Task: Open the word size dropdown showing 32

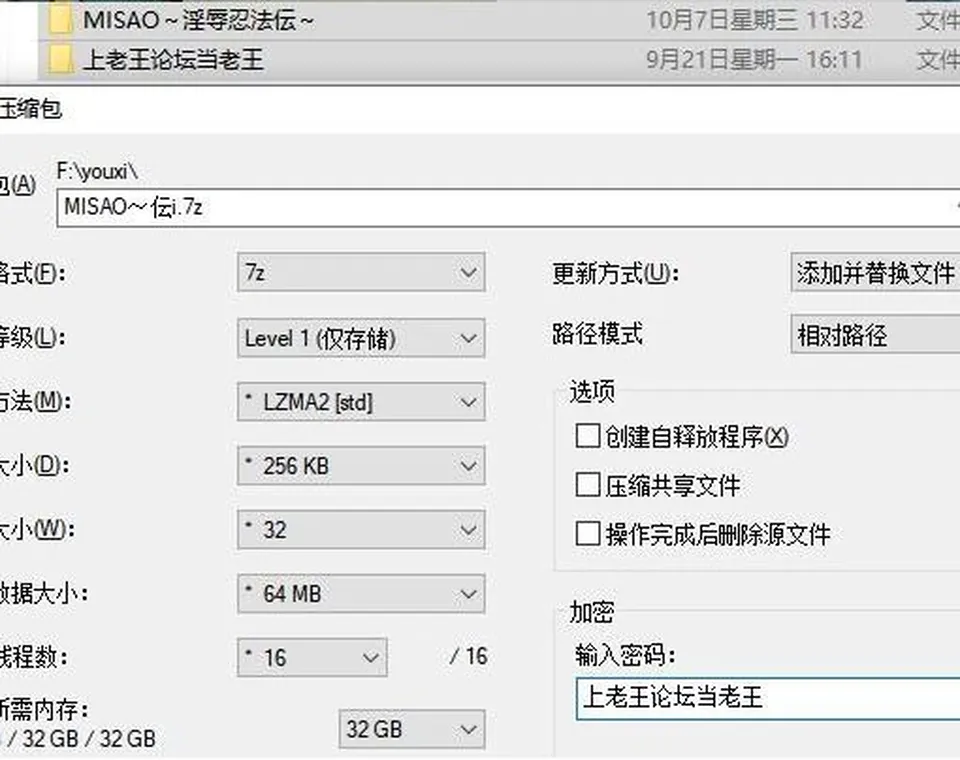Action: click(361, 530)
